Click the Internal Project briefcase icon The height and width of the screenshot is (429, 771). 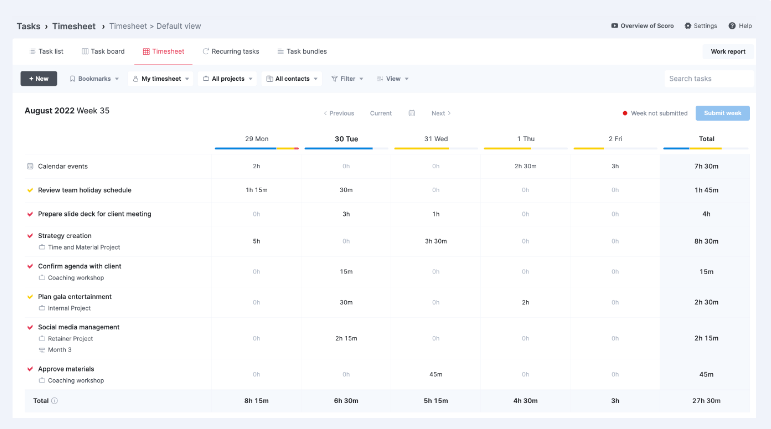42,308
